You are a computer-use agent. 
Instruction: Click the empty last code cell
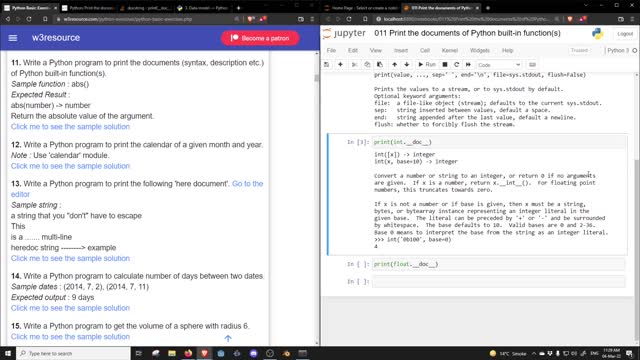(x=498, y=281)
